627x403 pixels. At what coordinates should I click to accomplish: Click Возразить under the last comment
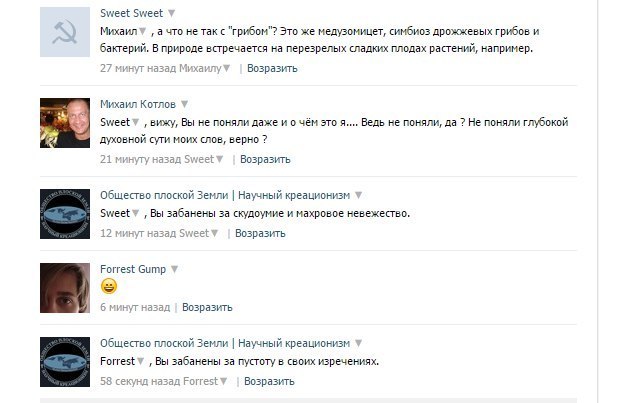coord(268,381)
